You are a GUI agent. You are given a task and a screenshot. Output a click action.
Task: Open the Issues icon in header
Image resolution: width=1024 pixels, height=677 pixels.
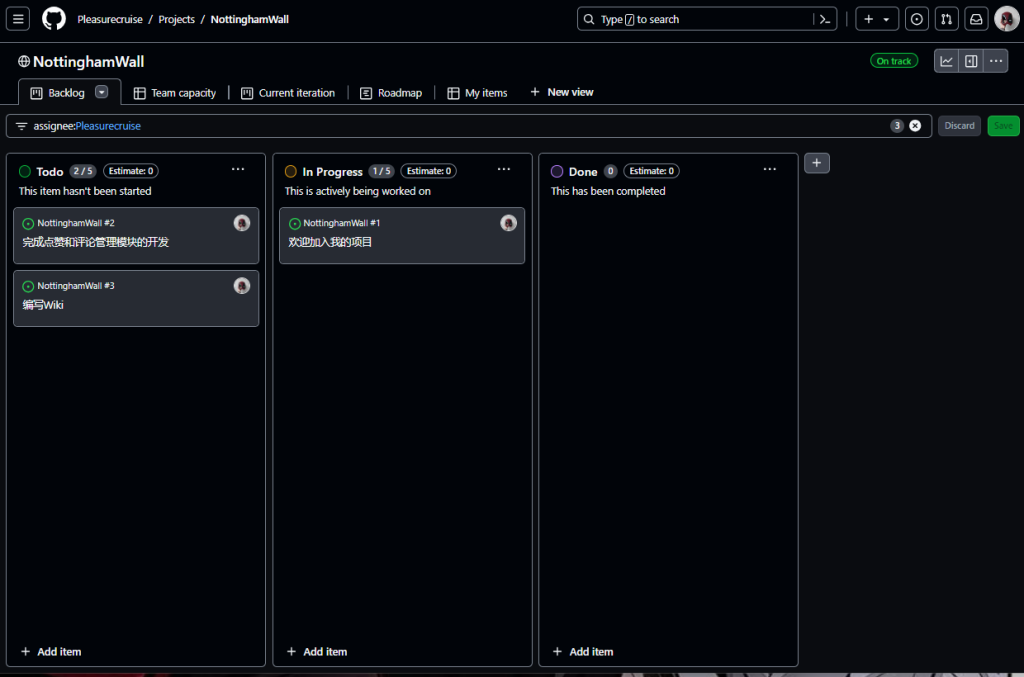point(917,20)
